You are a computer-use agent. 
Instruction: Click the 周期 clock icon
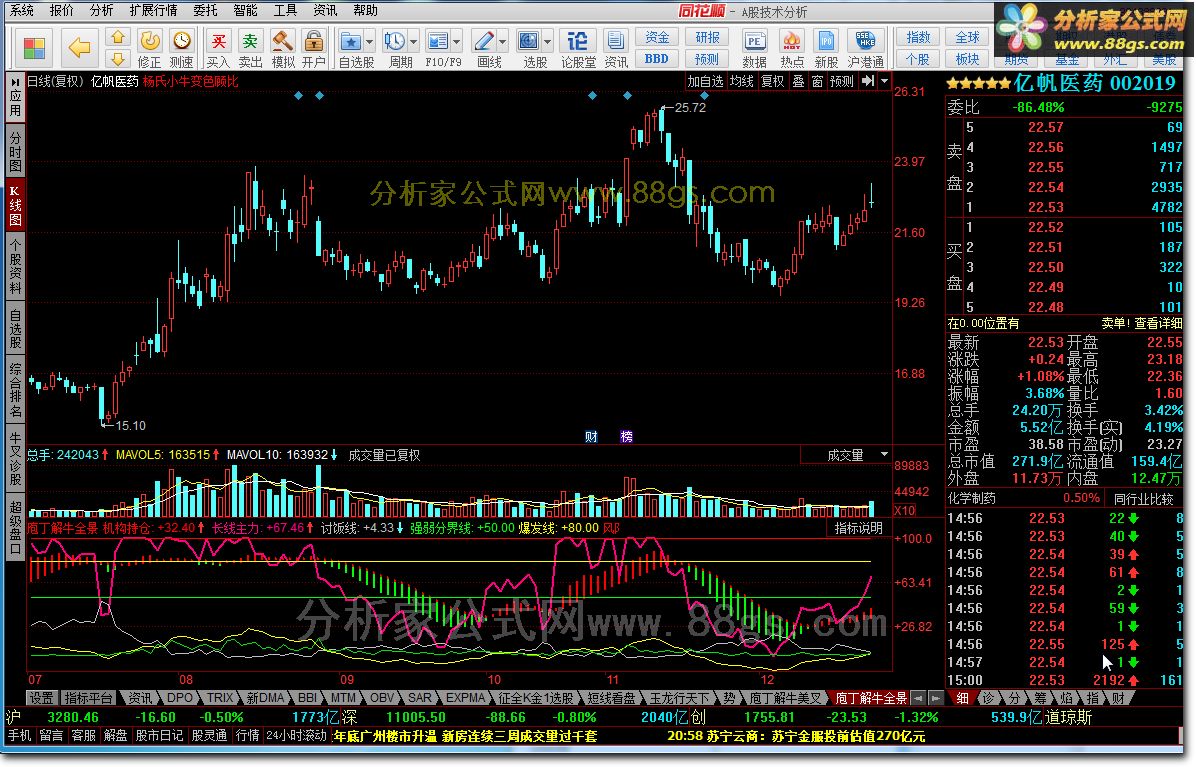point(394,40)
